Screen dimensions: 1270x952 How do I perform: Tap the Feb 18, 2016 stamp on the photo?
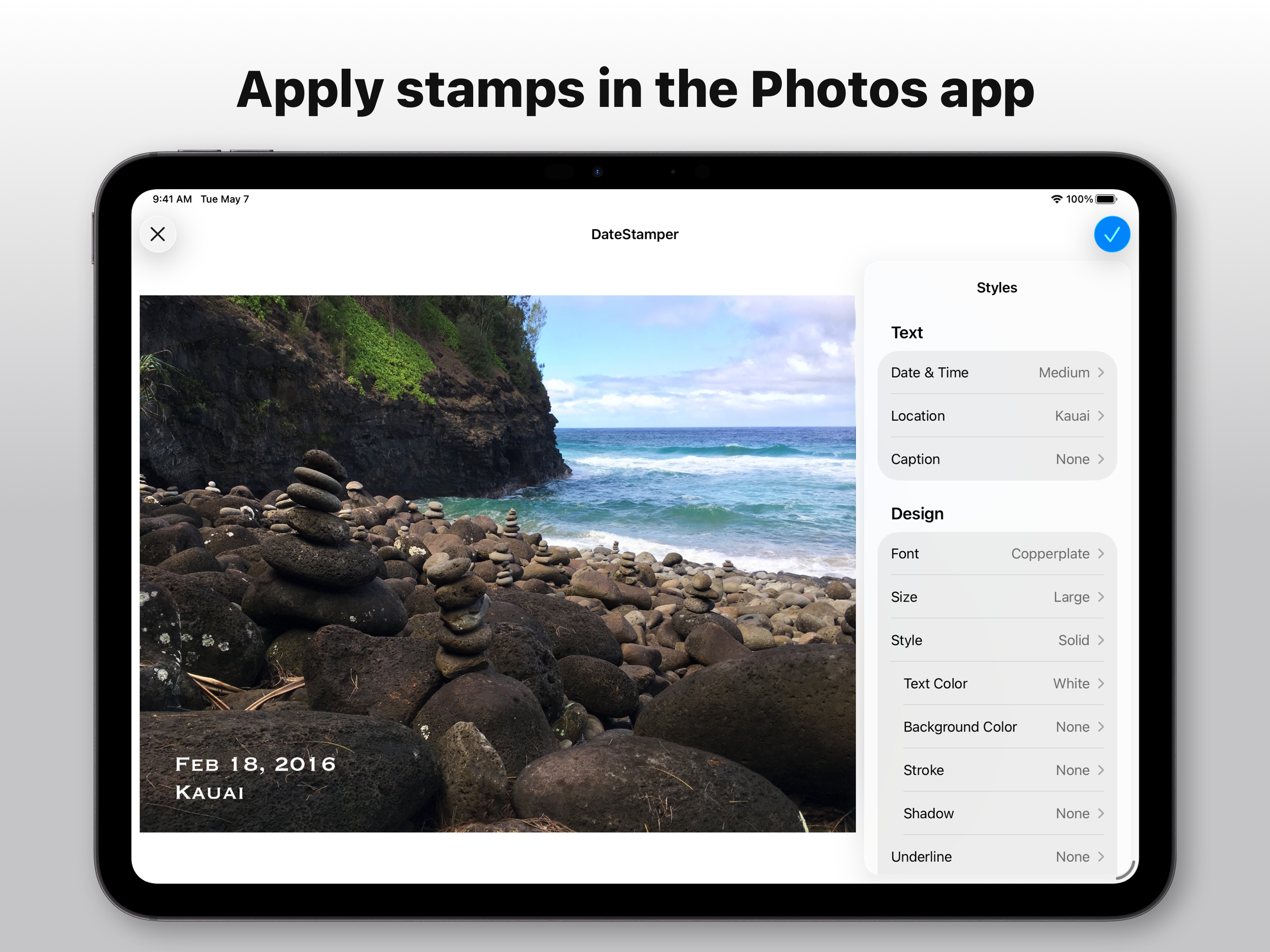(x=256, y=763)
